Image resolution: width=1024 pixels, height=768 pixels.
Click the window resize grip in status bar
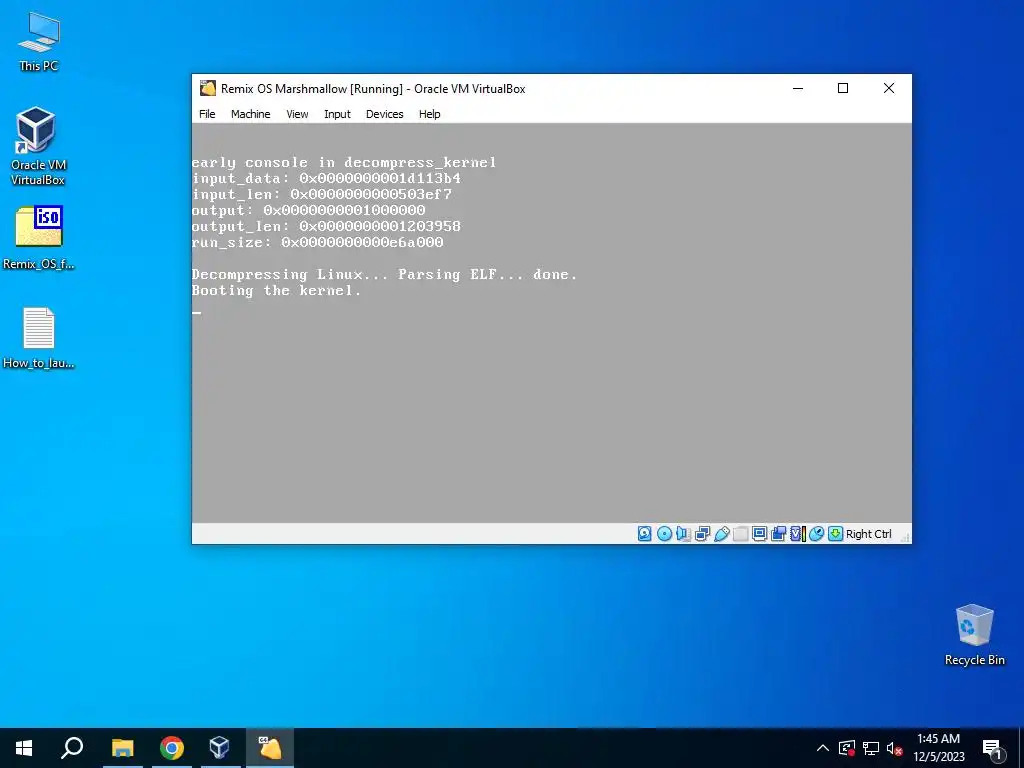[905, 537]
